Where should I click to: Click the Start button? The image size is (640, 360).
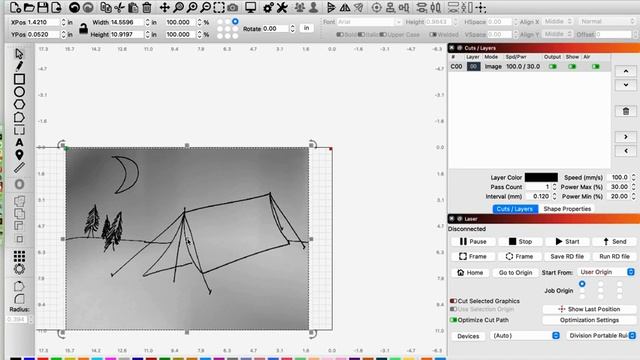(567, 242)
